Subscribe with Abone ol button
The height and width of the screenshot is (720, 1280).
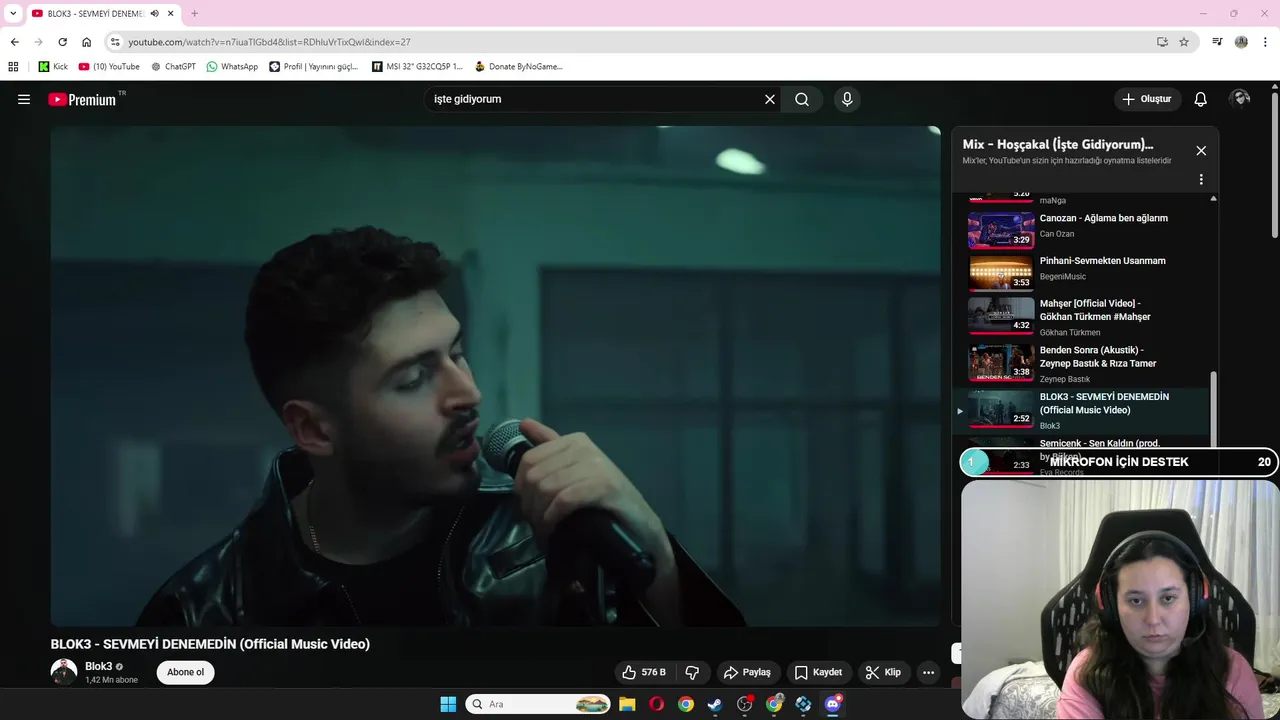(185, 672)
